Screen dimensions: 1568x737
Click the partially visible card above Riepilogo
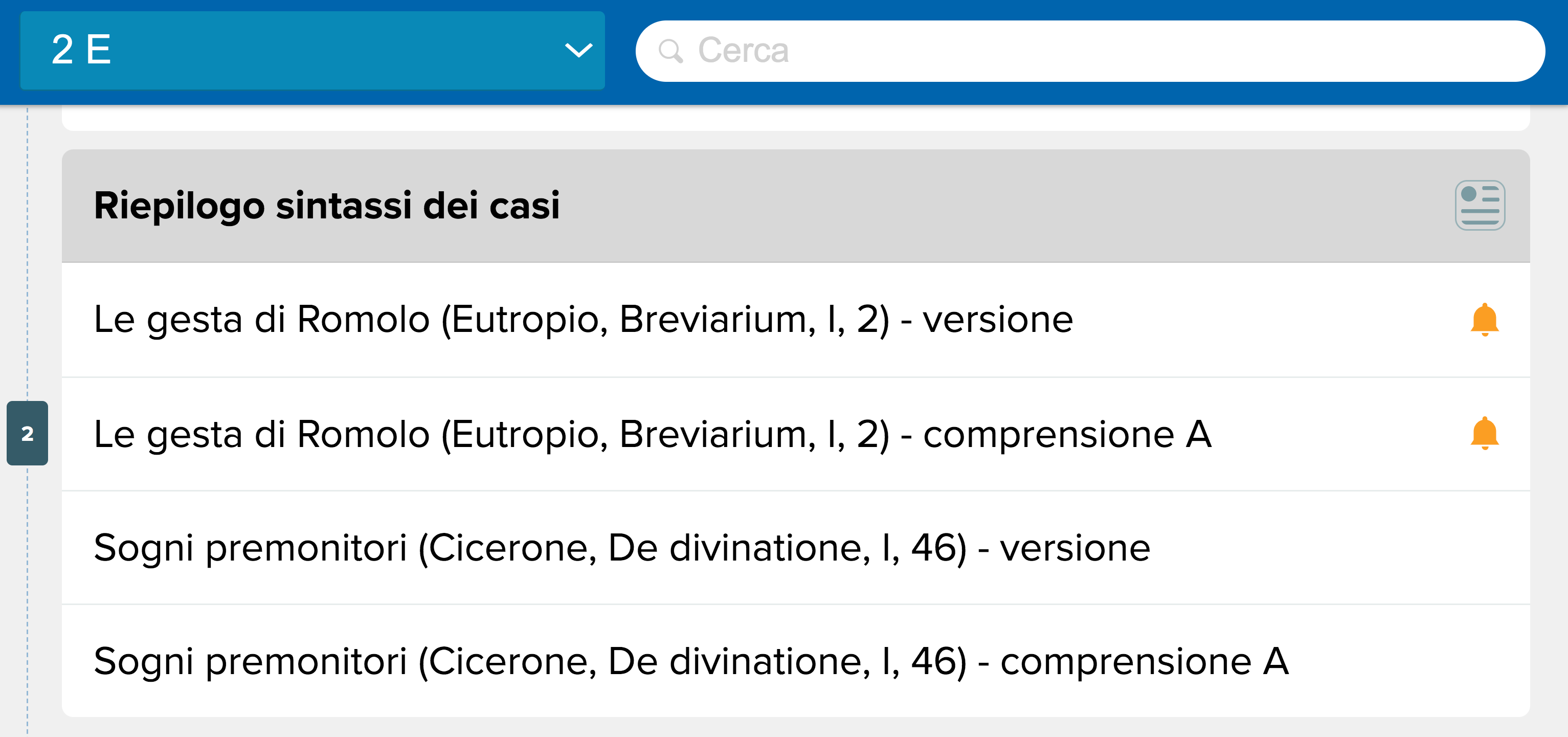[796, 118]
